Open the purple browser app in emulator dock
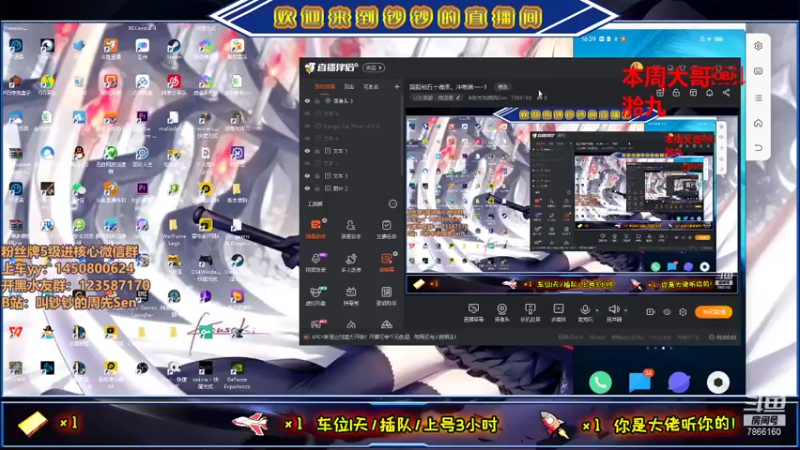The width and height of the screenshot is (800, 450). tap(679, 382)
